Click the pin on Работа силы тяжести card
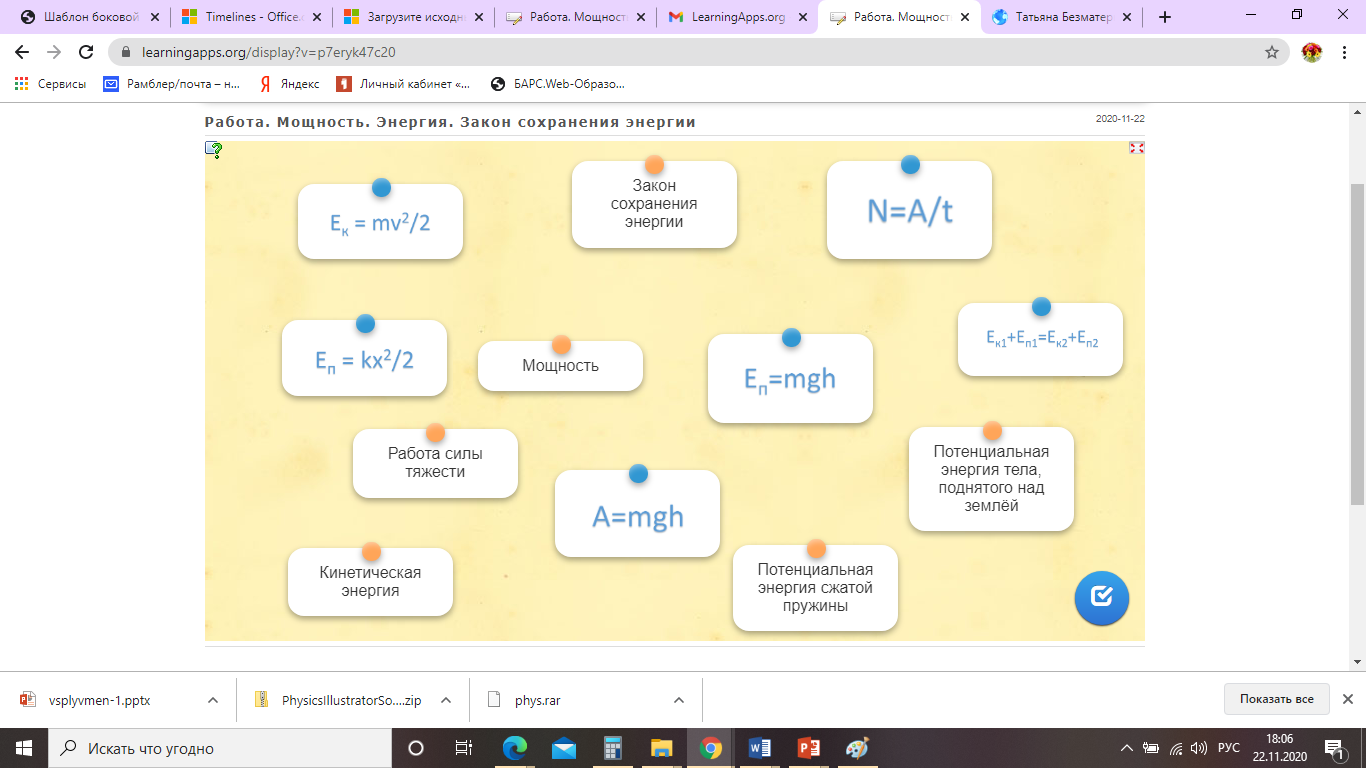1366x768 pixels. coord(435,433)
